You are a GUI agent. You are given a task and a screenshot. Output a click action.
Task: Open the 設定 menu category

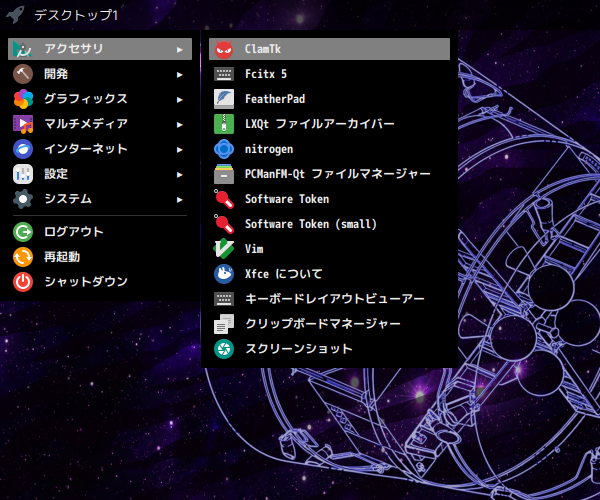tap(100, 174)
